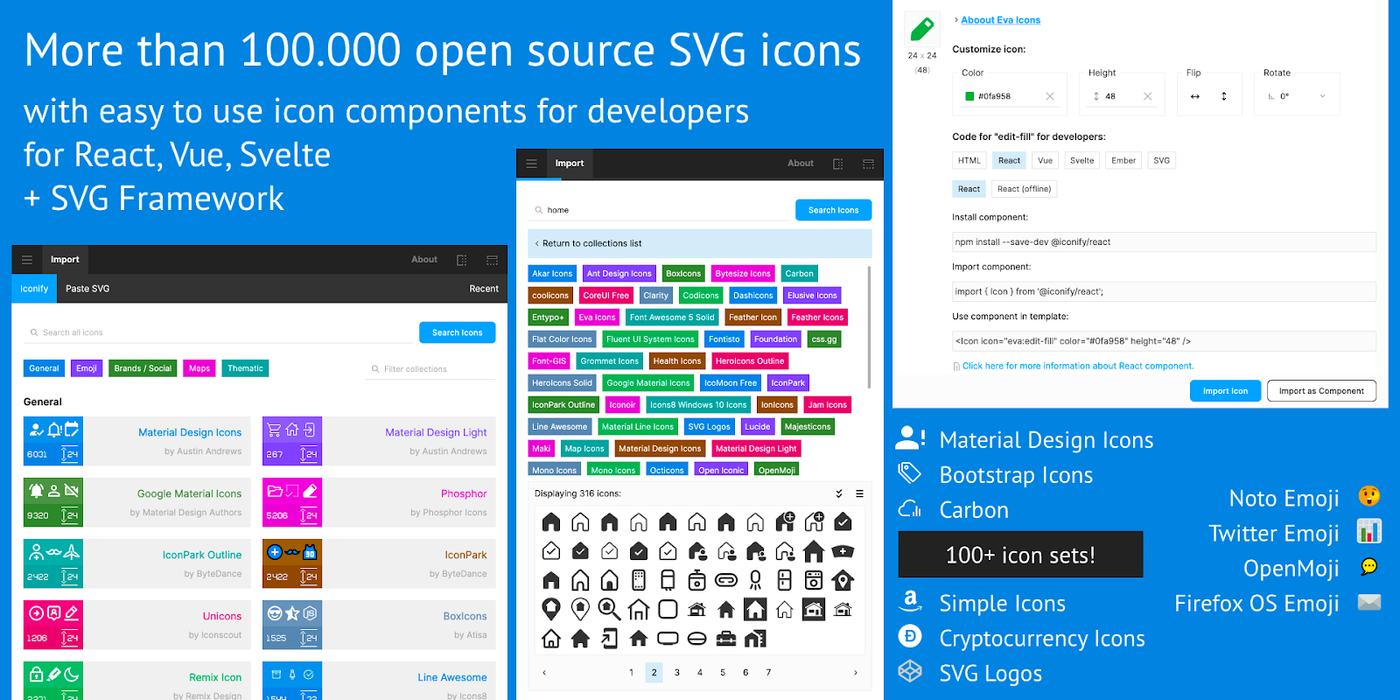Click the Filter collections input
1400x700 pixels.
tap(430, 369)
